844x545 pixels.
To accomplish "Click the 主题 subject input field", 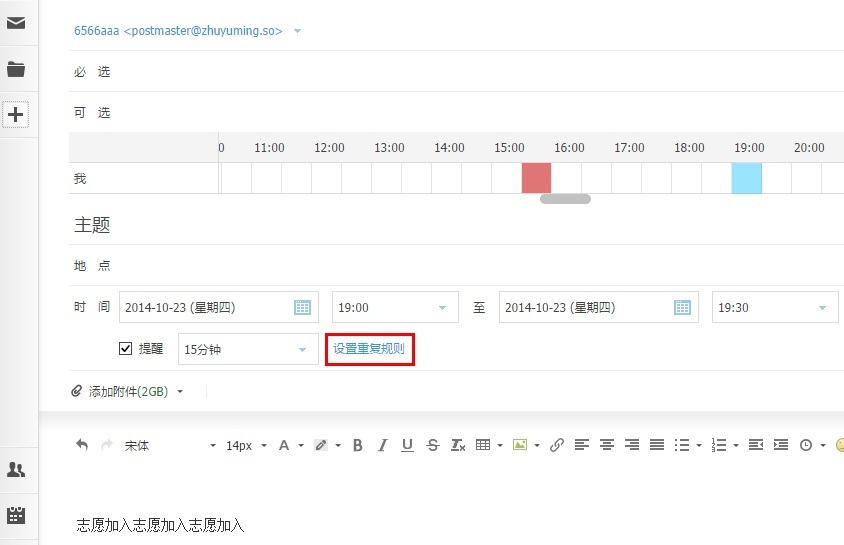I will [450, 225].
